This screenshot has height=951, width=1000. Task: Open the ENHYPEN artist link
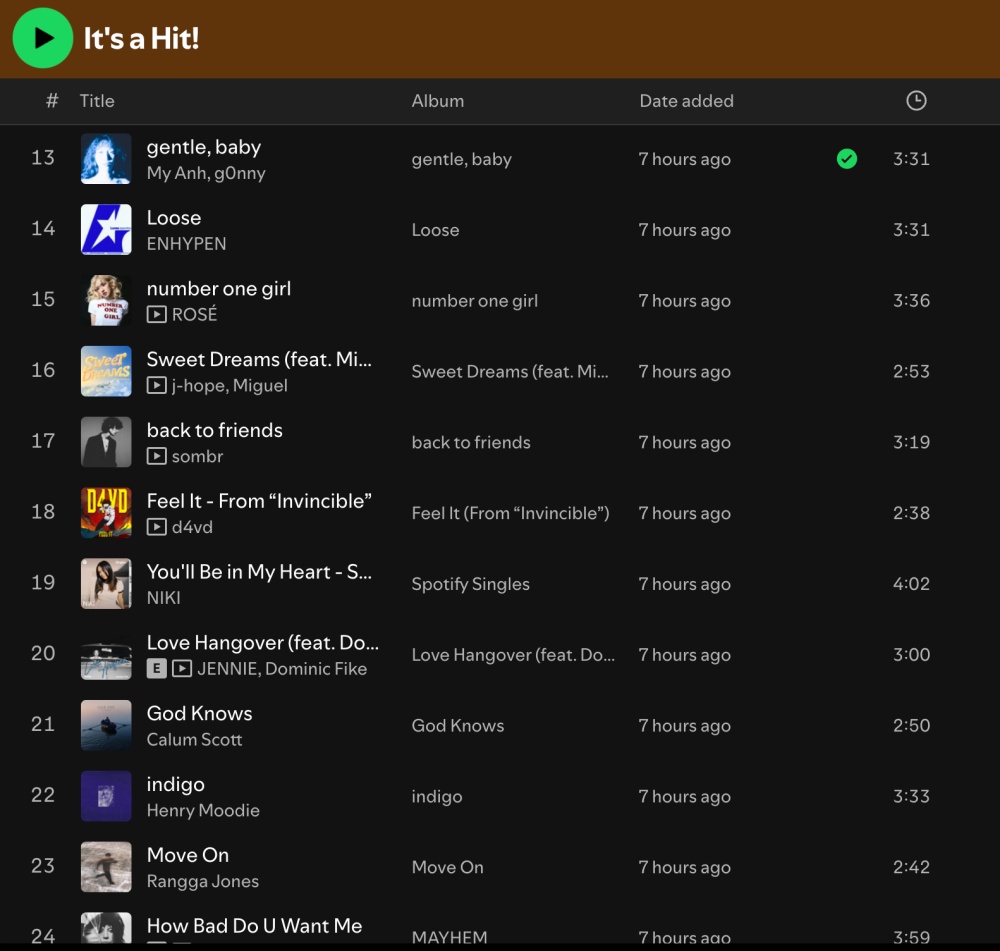coord(186,244)
